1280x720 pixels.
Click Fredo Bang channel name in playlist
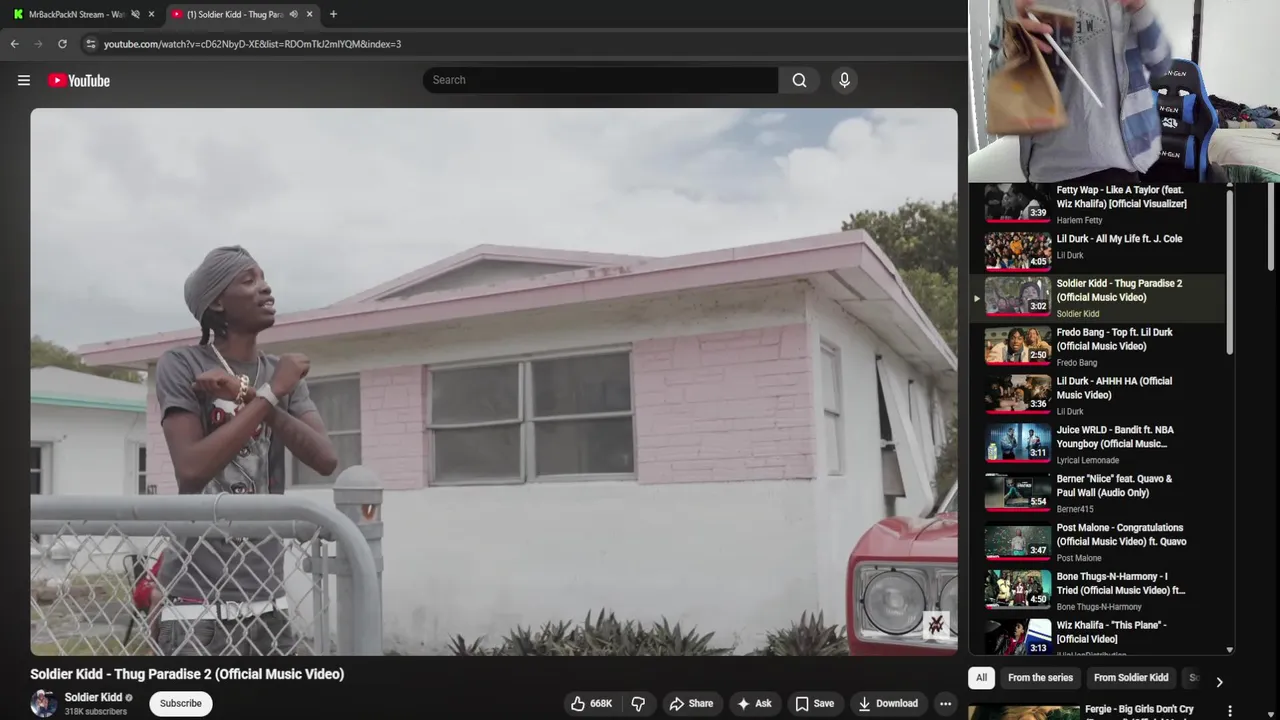(1077, 363)
